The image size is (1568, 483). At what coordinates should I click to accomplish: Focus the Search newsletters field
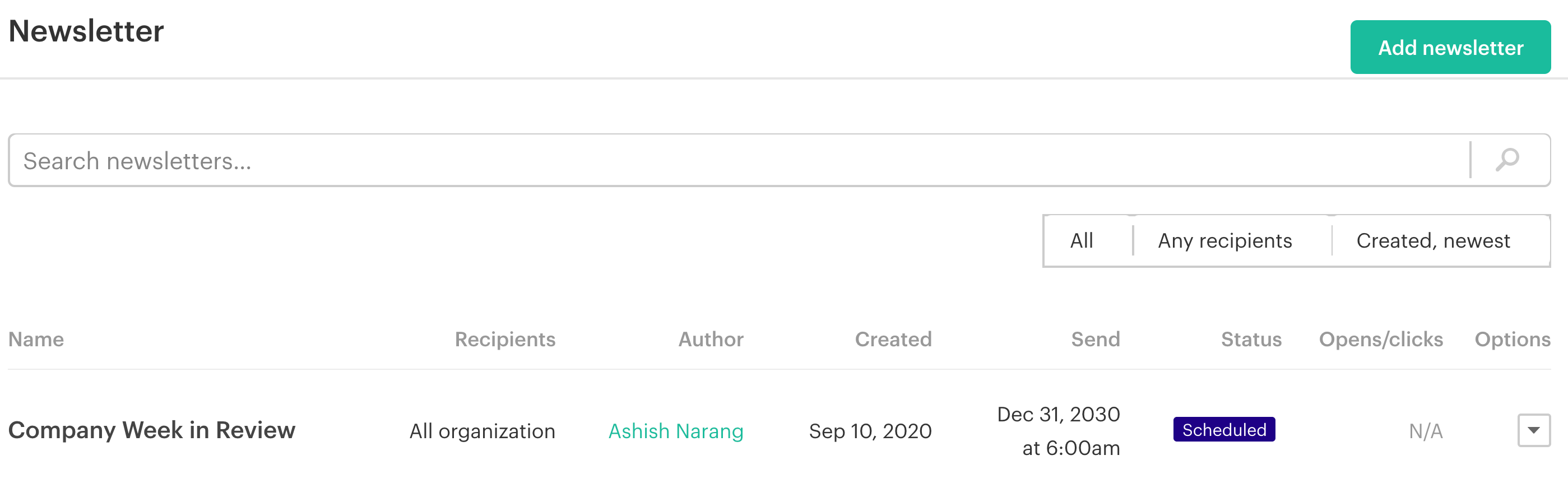739,161
